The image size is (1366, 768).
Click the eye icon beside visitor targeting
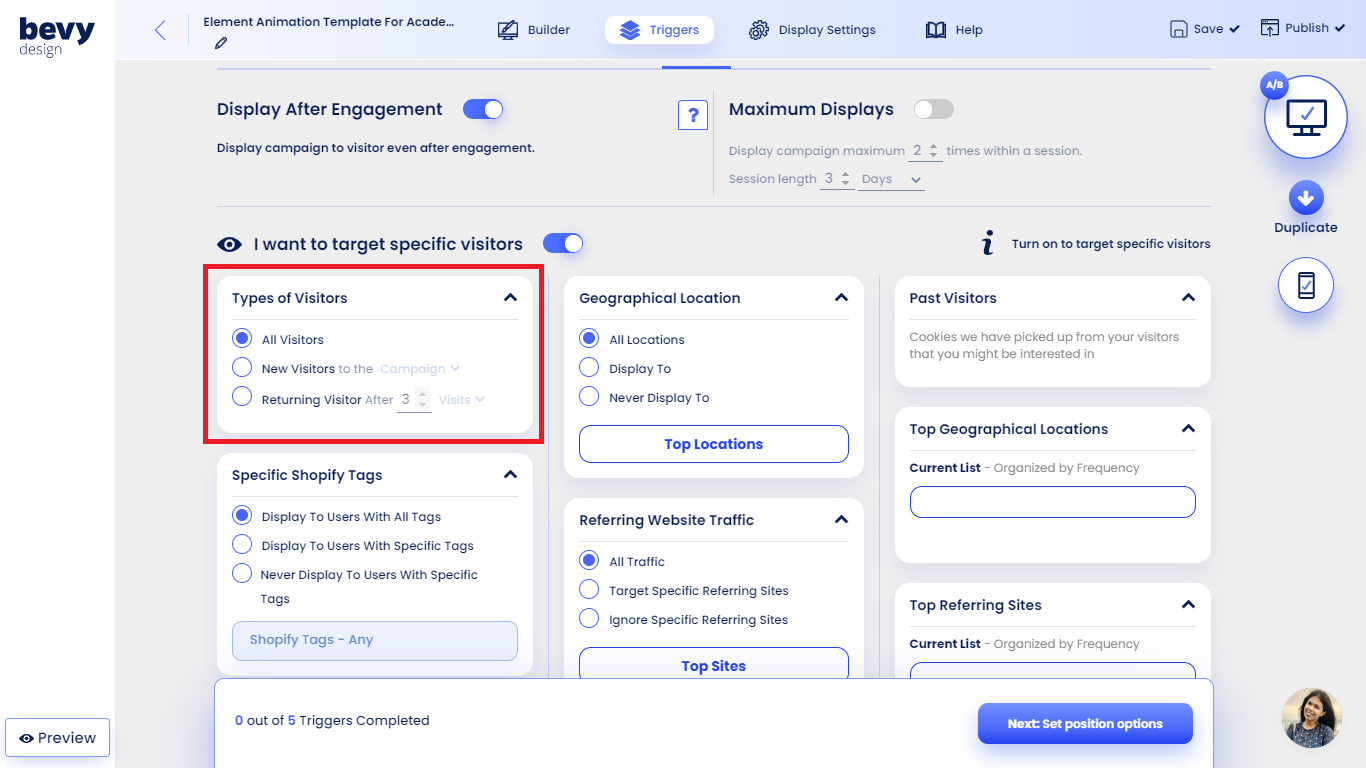pos(229,243)
